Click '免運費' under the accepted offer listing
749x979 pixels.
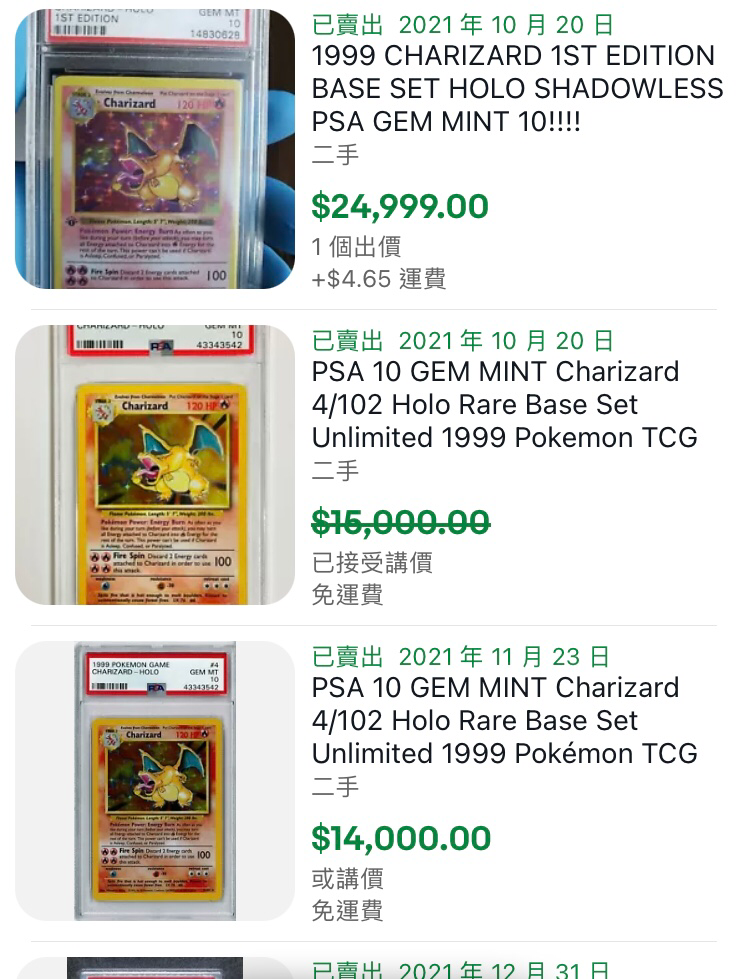pos(348,595)
